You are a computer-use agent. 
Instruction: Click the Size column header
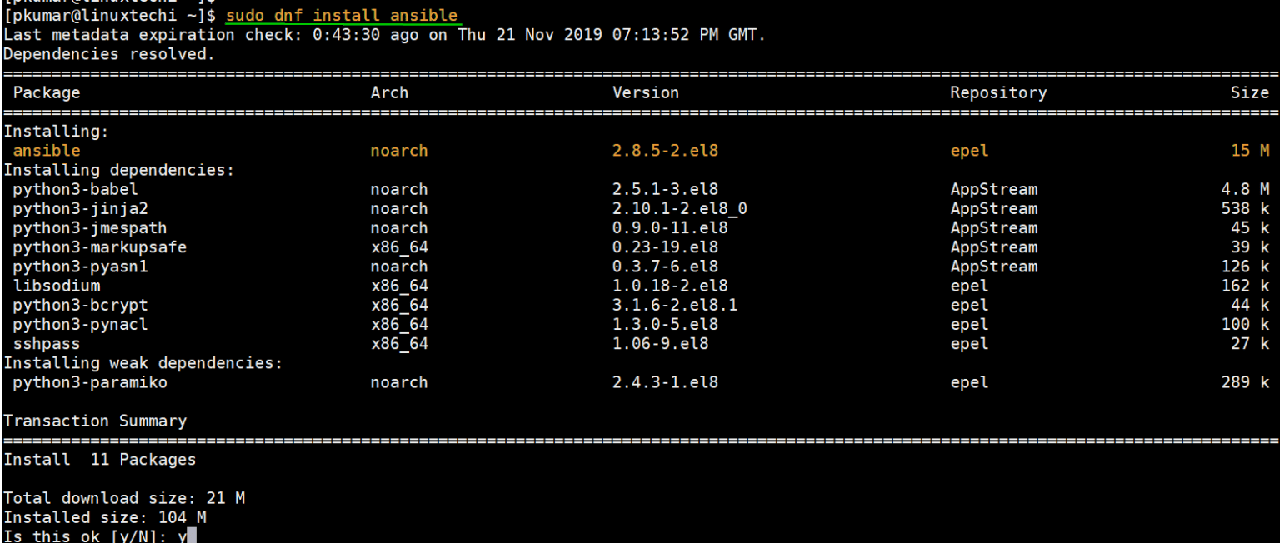1249,92
